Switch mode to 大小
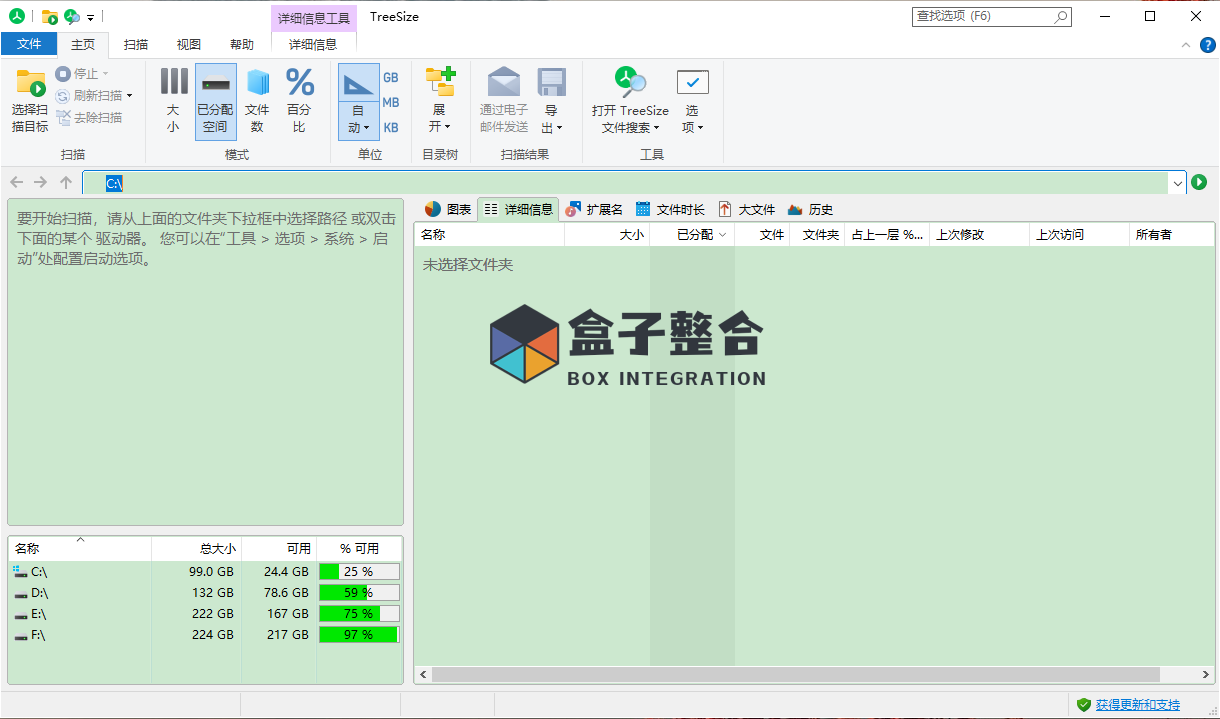Viewport: 1220px width, 719px height. pos(173,101)
